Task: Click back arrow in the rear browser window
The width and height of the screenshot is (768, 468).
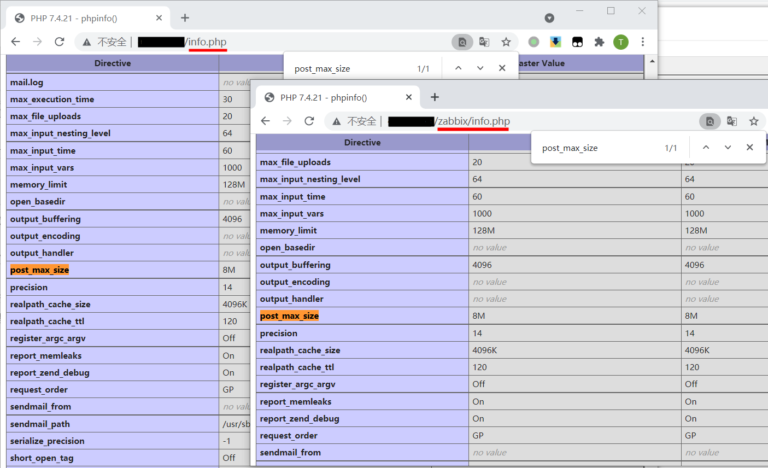Action: tap(15, 42)
